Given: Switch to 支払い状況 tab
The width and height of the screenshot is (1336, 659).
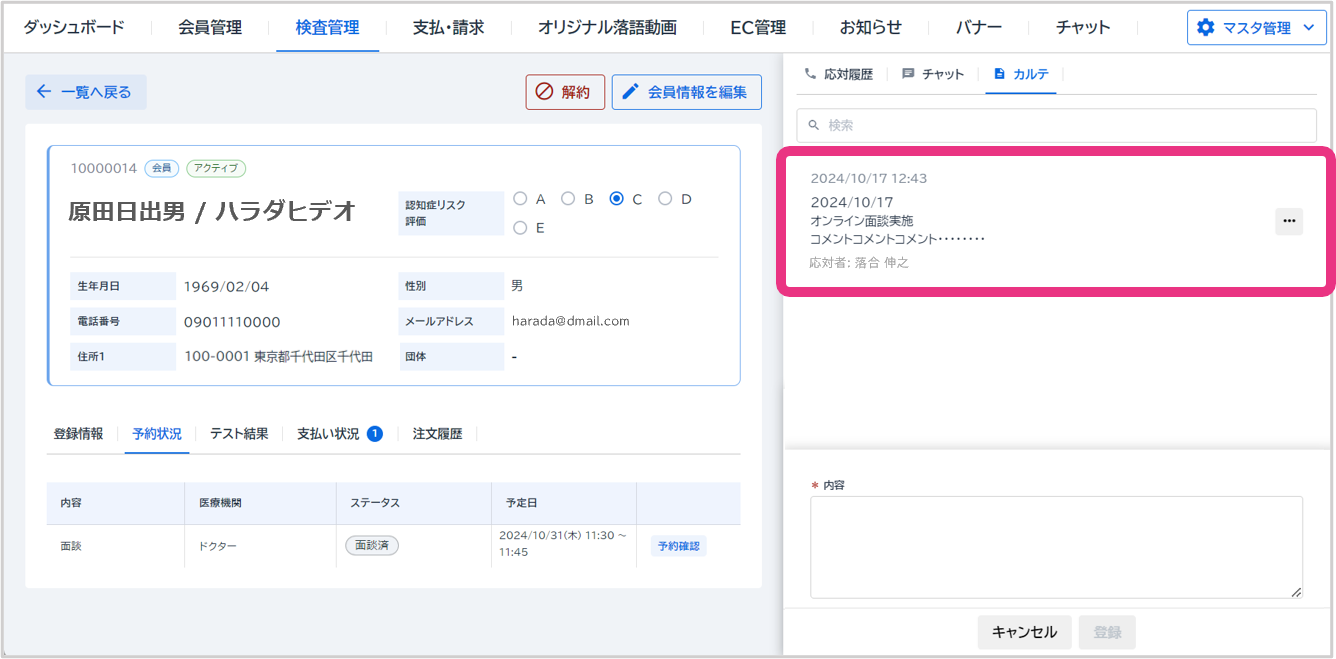Looking at the screenshot, I should tap(328, 434).
